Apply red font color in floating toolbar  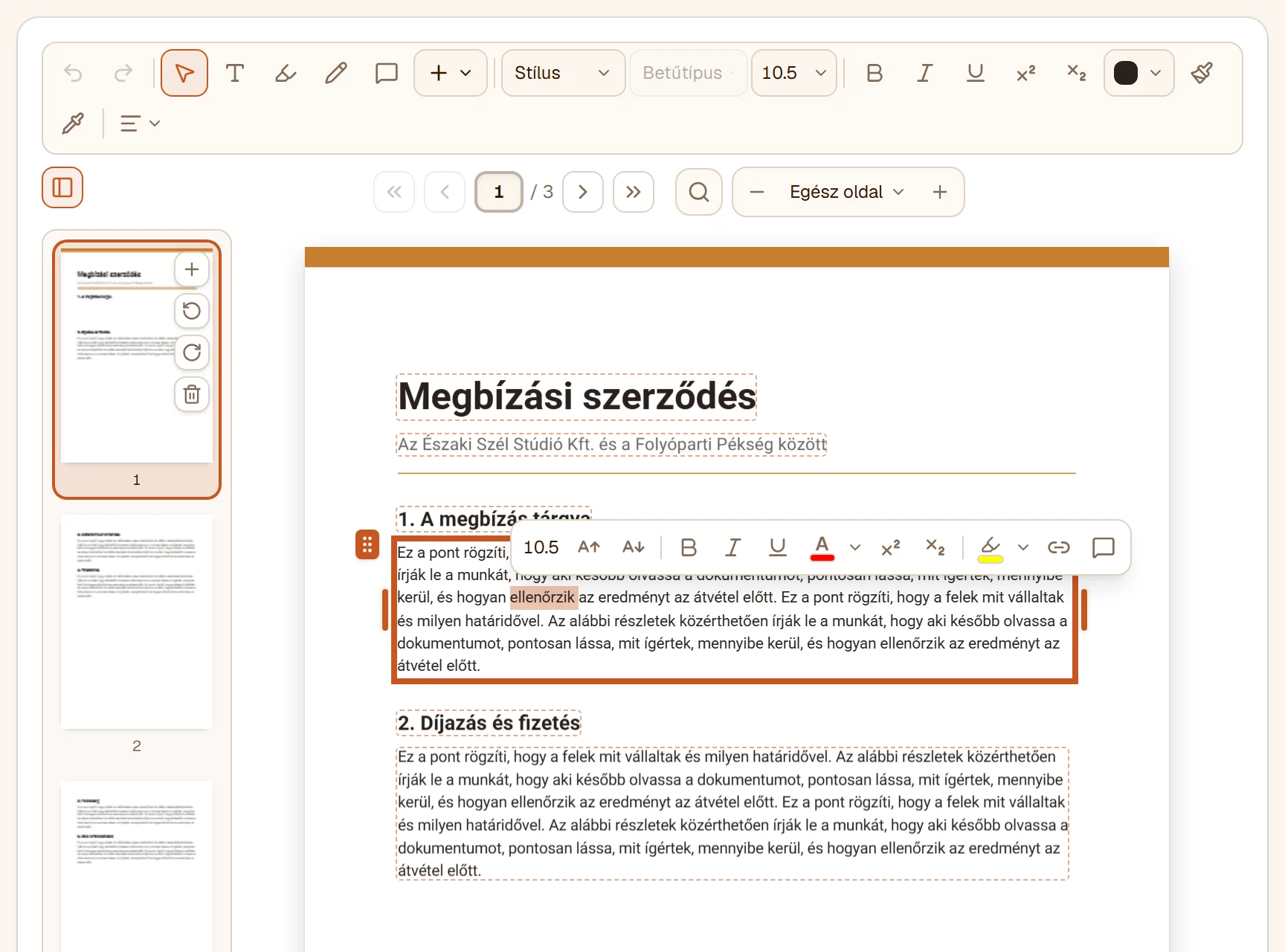822,547
